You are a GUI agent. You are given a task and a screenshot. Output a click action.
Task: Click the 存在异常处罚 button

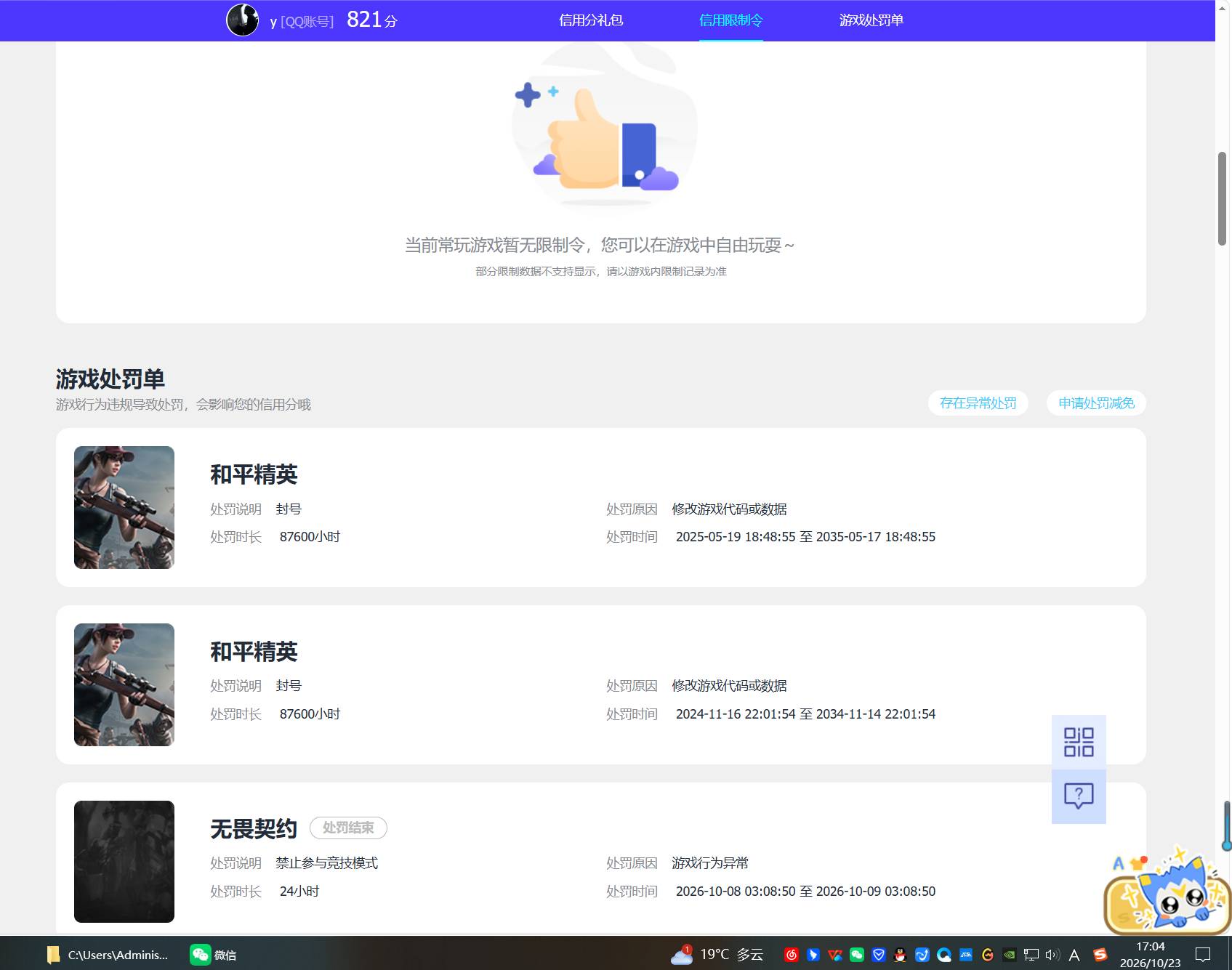pyautogui.click(x=978, y=403)
